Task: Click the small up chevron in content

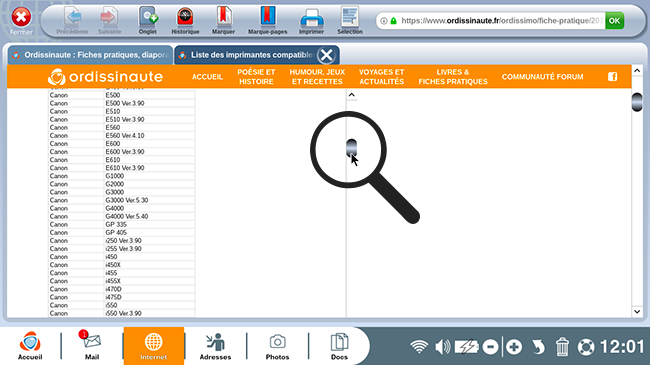Action: coord(352,95)
